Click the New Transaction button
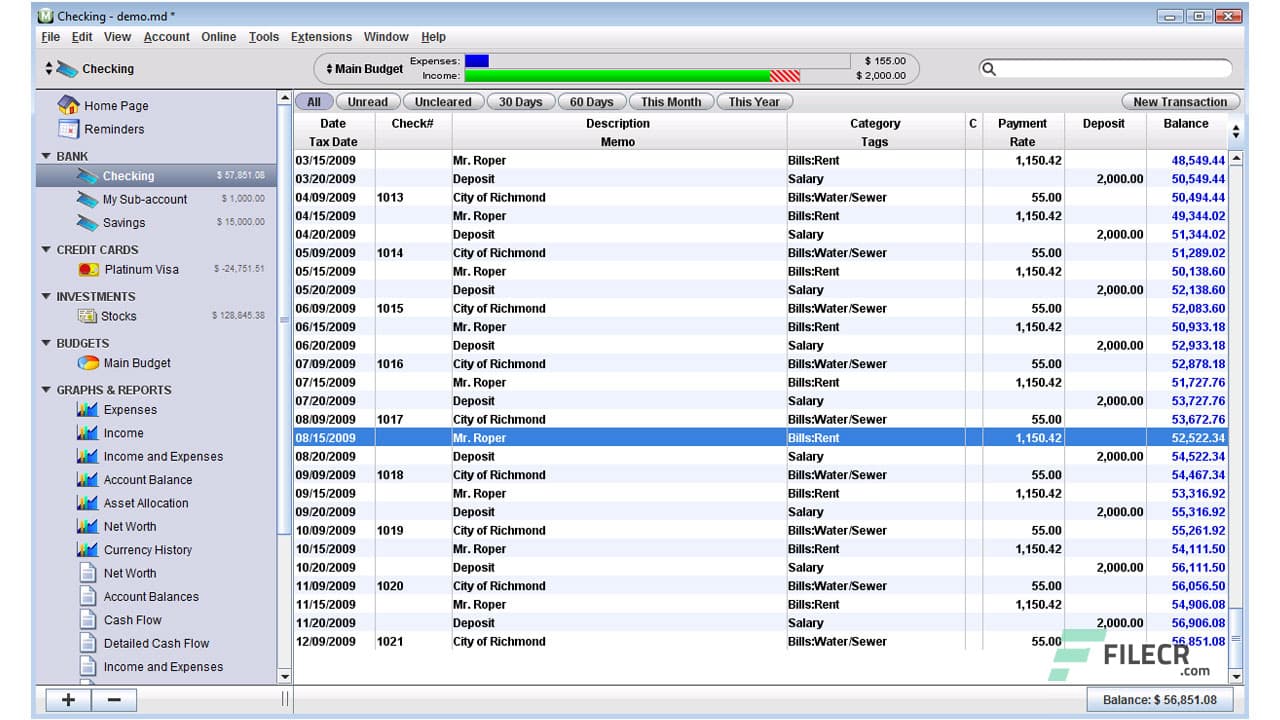The image size is (1280, 720). click(1180, 102)
